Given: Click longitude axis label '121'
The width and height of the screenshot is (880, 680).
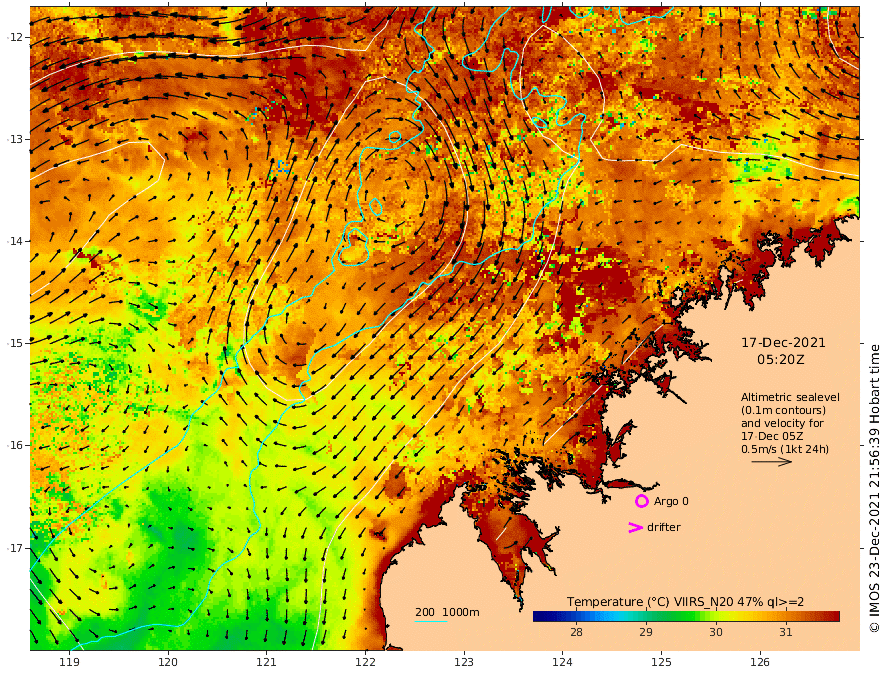Looking at the screenshot, I should click(267, 662).
